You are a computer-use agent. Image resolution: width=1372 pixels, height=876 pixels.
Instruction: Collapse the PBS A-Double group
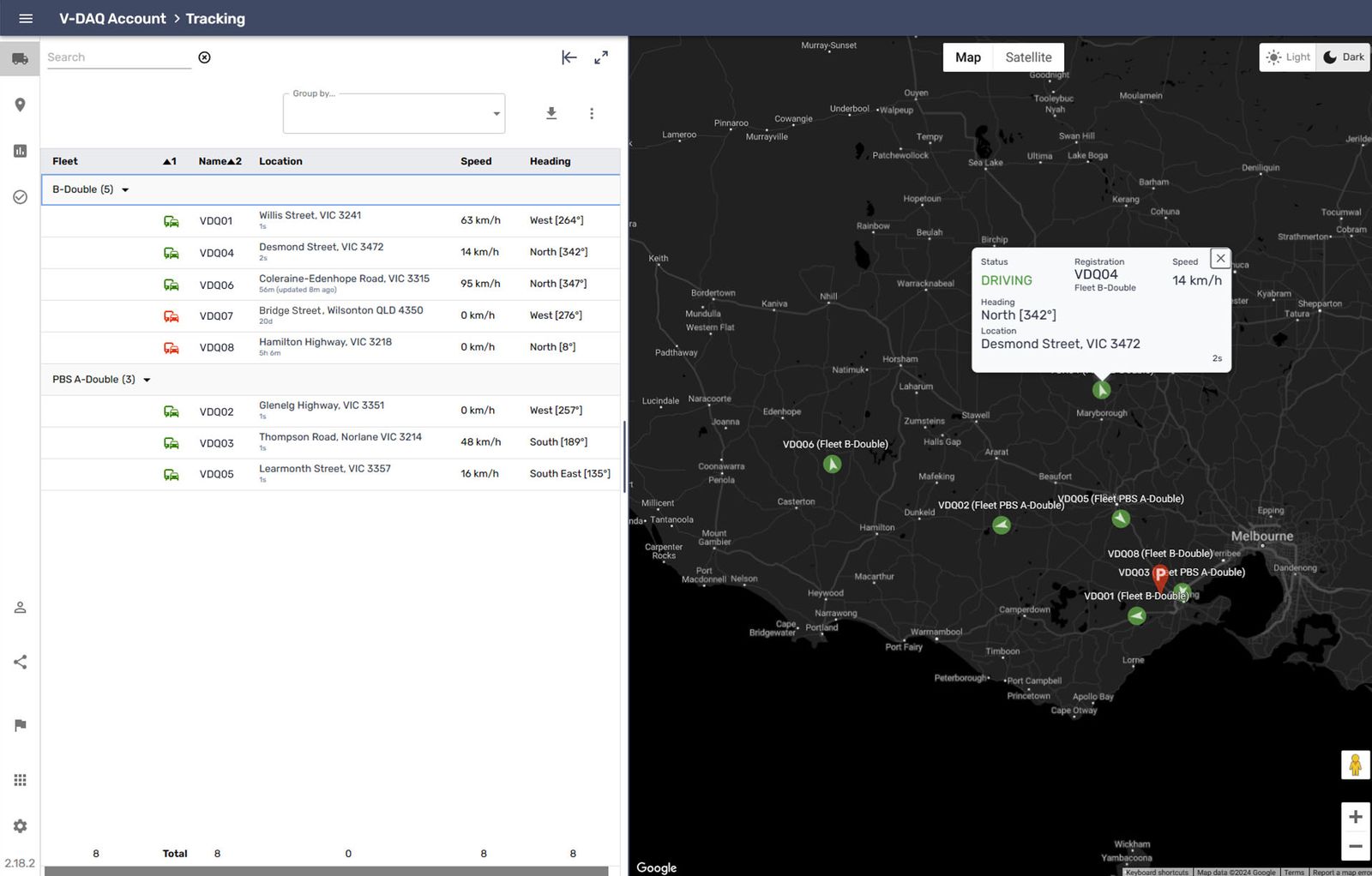147,380
